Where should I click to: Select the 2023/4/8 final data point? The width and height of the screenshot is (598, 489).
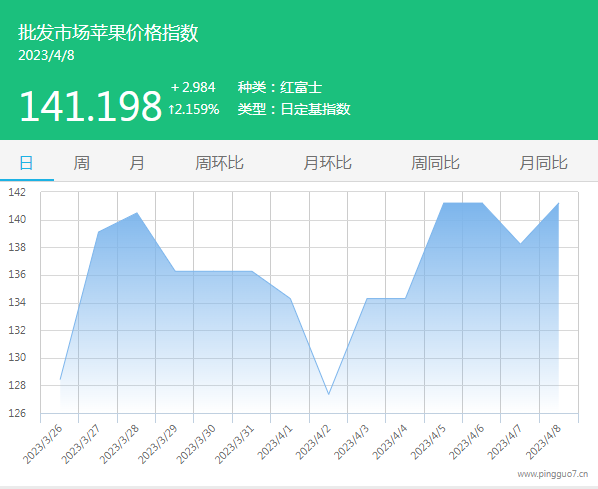pos(559,203)
